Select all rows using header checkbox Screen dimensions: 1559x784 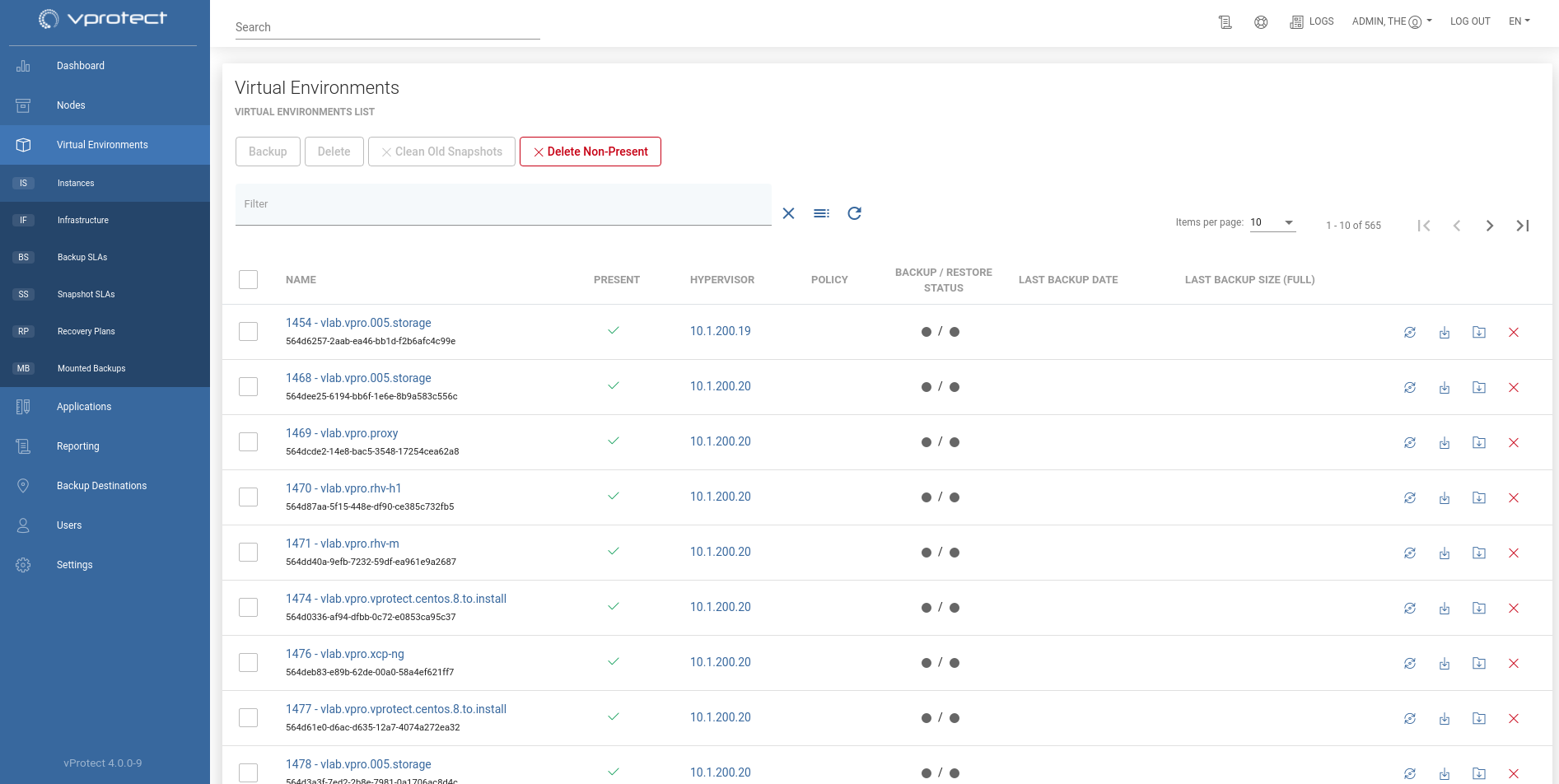click(x=248, y=279)
